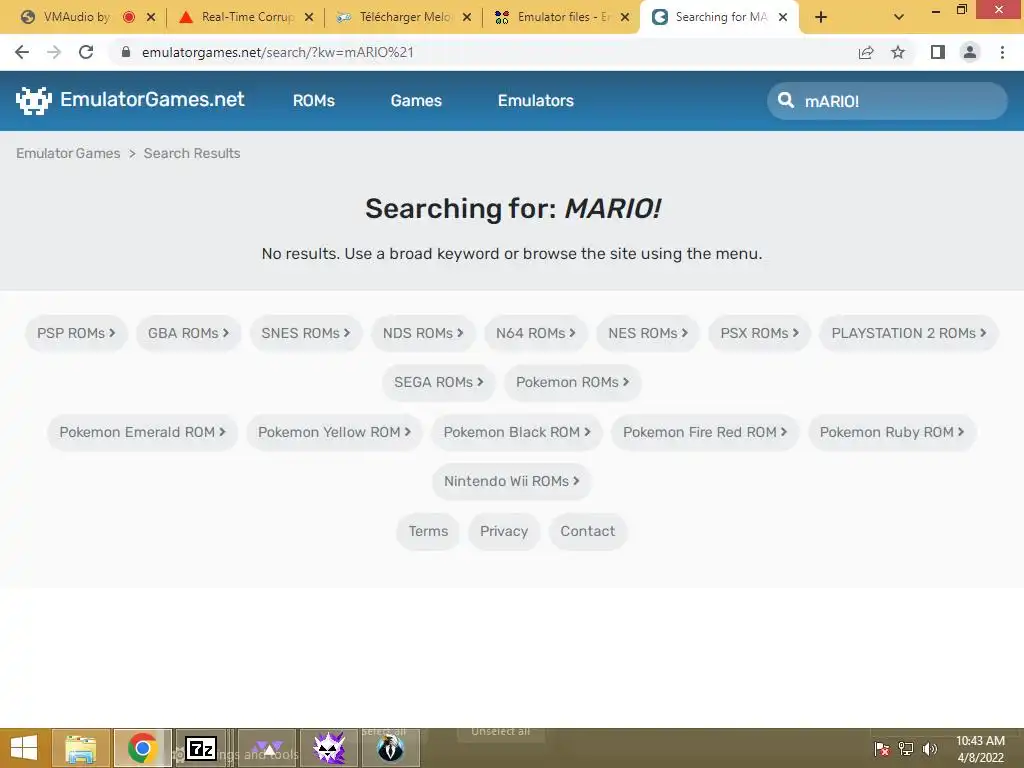Switch to the VMAudio tab
Screen dimensions: 1024x768
point(76,17)
